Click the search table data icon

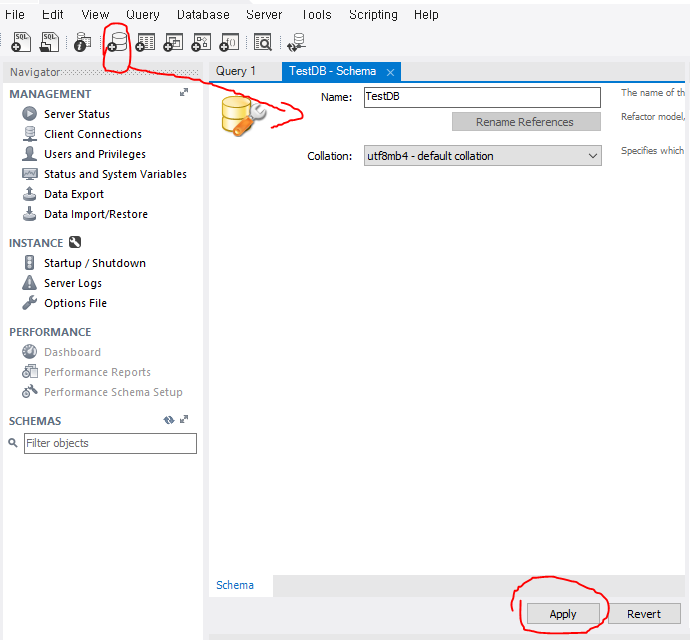click(x=263, y=42)
